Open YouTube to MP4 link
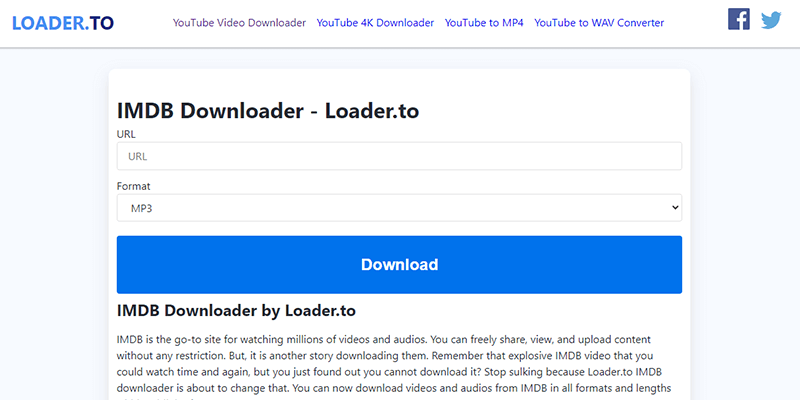800x400 pixels. coord(484,23)
